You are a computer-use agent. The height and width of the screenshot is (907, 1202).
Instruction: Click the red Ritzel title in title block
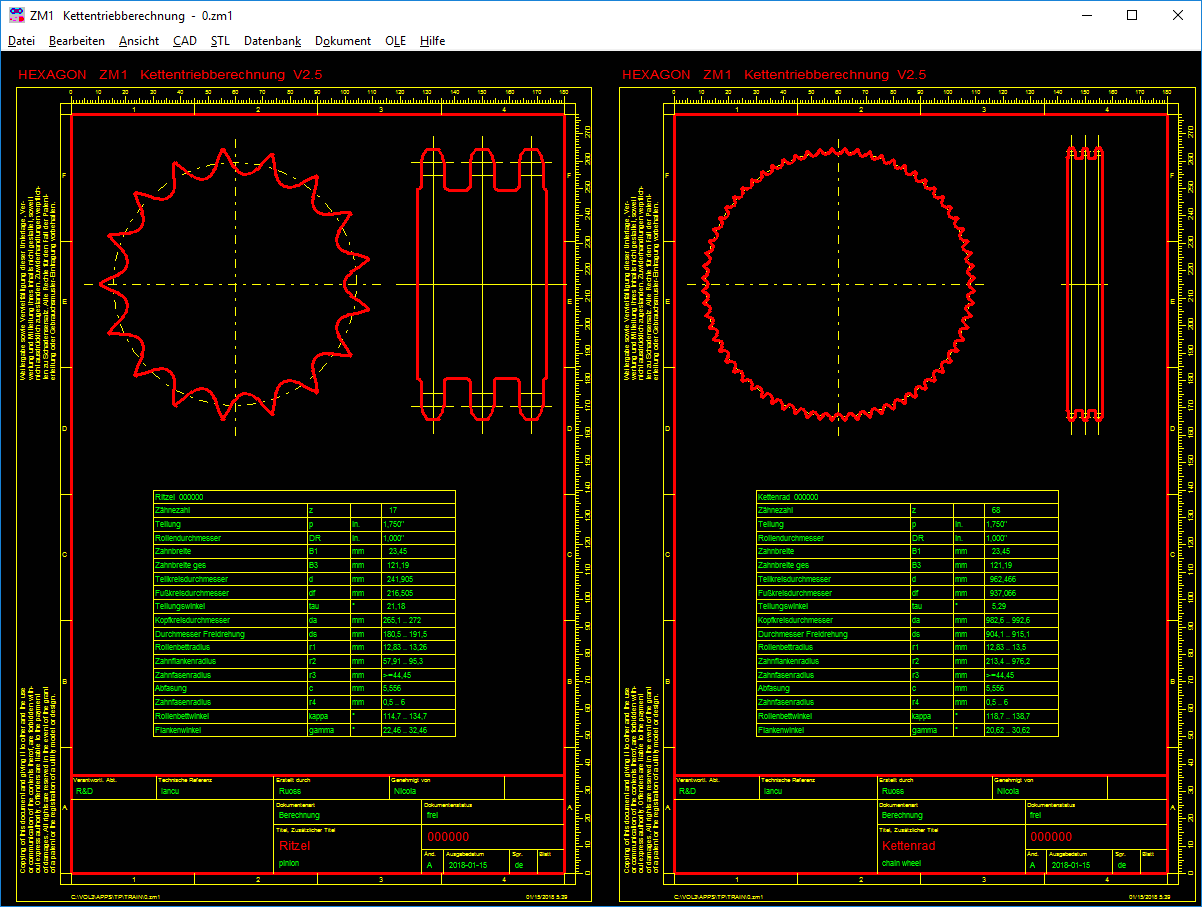point(295,845)
